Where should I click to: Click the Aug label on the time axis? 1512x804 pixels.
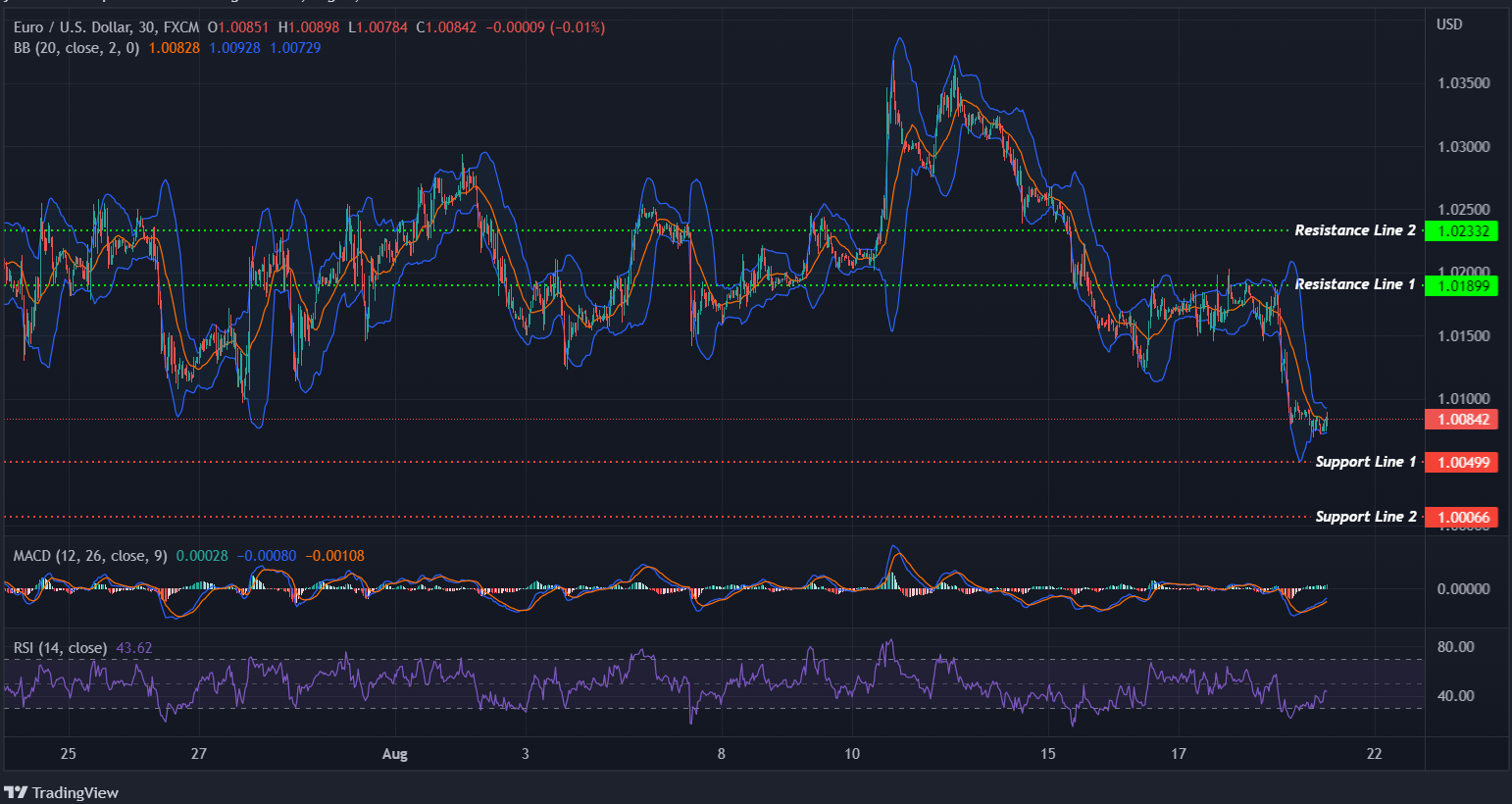(394, 754)
